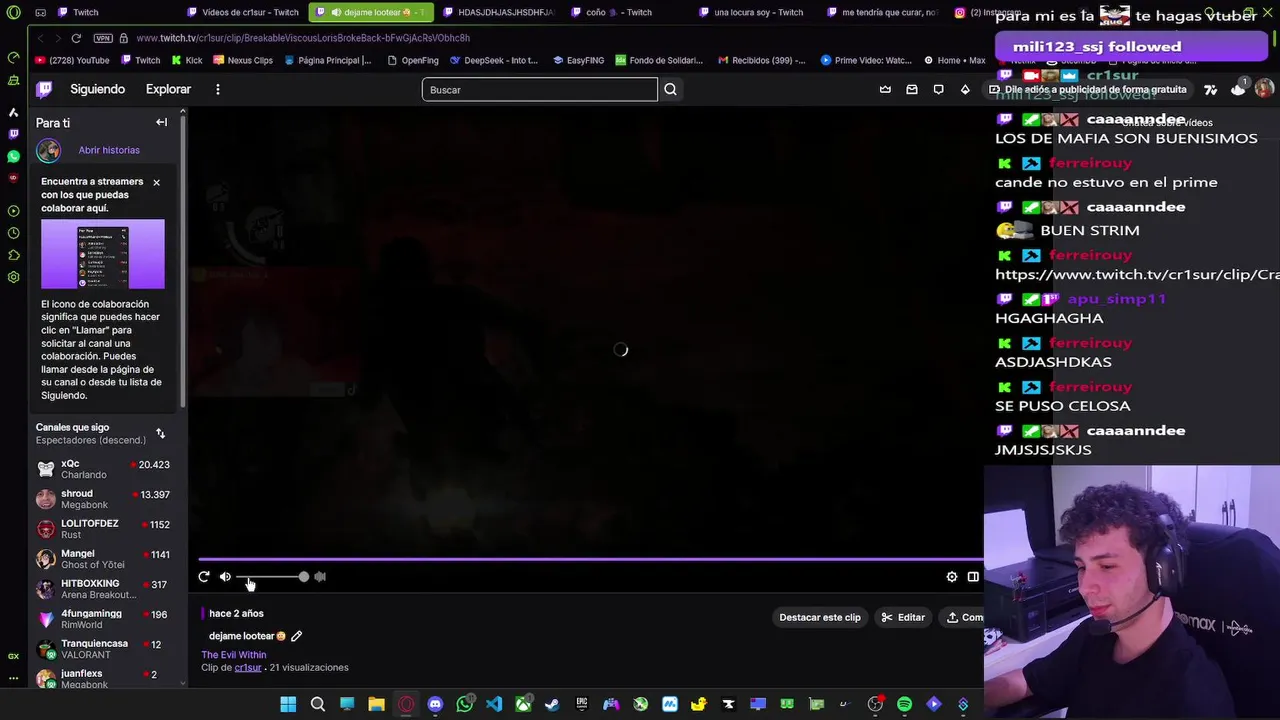Open whispers chat bubble icon
Screen dimensions: 1280x720
(938, 89)
